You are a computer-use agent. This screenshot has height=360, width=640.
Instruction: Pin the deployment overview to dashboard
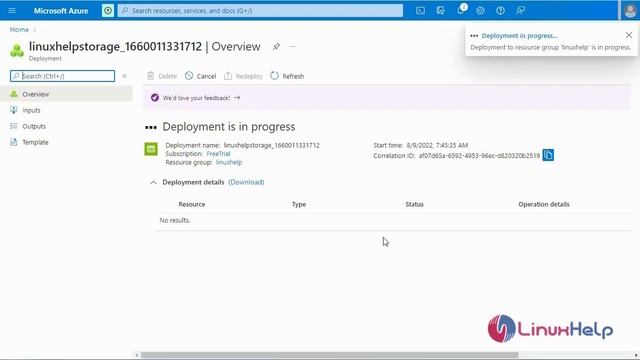[276, 47]
